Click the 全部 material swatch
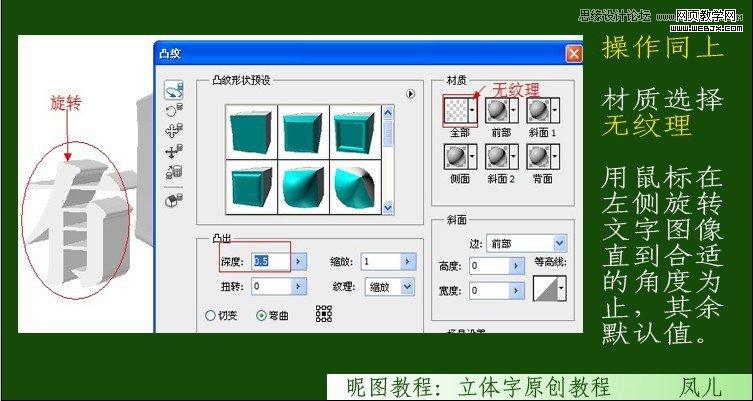This screenshot has width=753, height=401. (x=455, y=110)
